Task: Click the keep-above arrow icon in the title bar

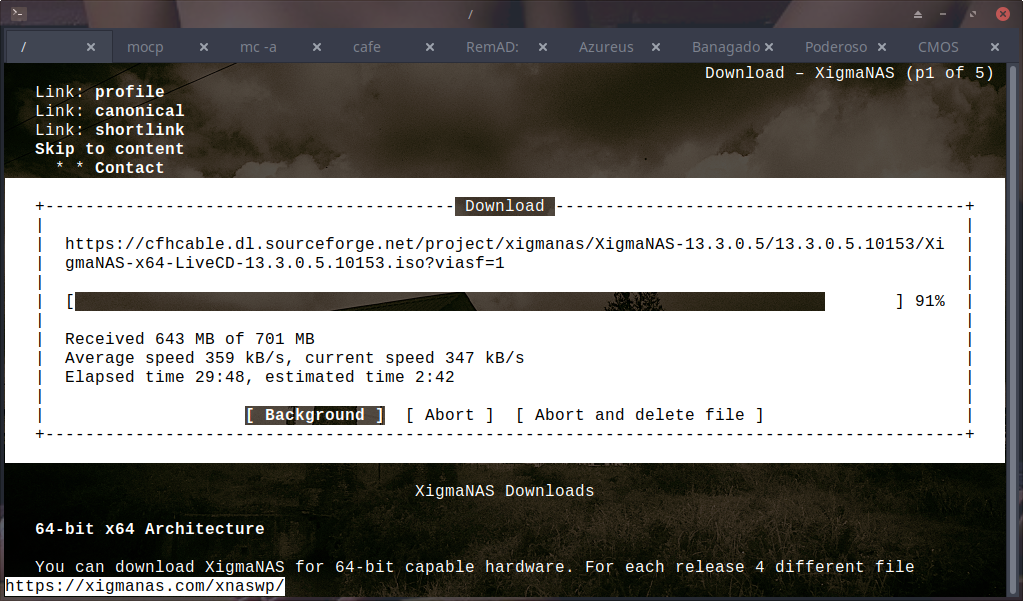Action: [917, 14]
